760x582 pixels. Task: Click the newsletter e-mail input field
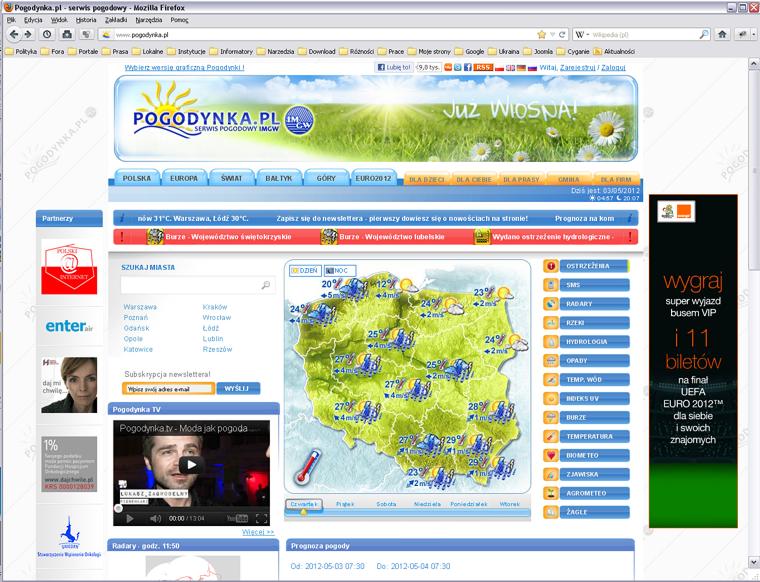click(x=168, y=389)
